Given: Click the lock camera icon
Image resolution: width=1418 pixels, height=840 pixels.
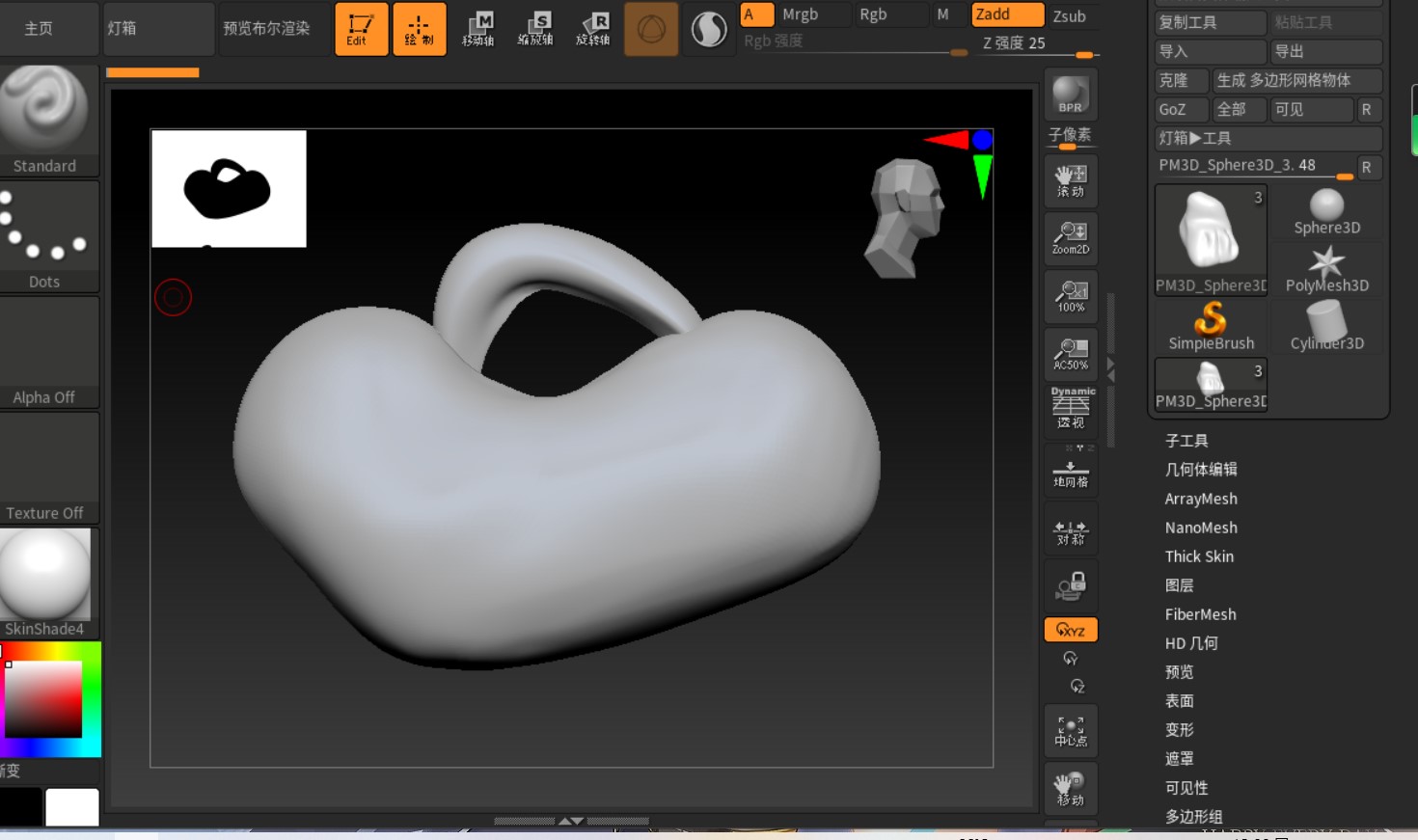Looking at the screenshot, I should click(x=1071, y=585).
